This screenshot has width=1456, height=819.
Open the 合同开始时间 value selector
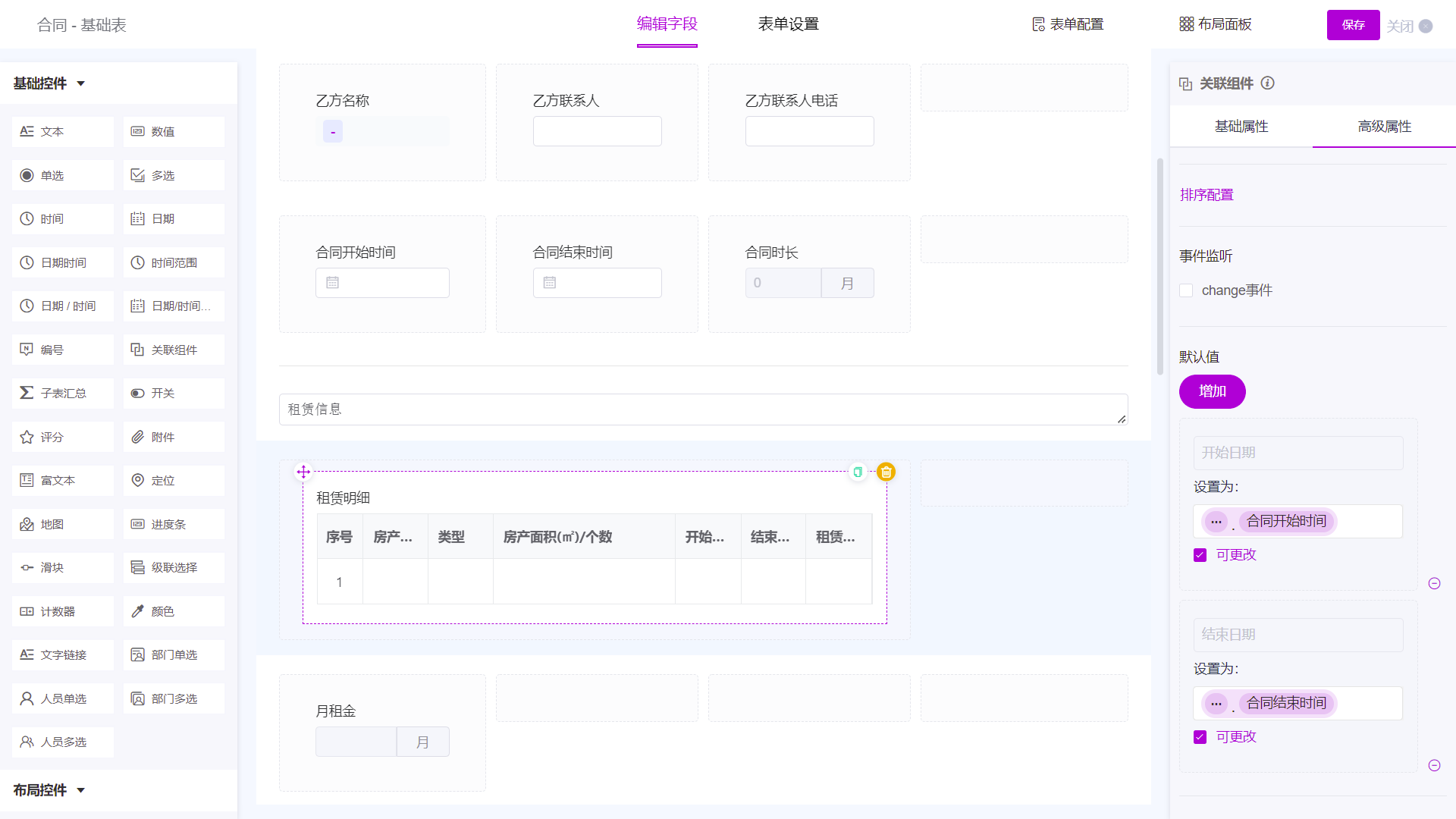tap(1298, 522)
